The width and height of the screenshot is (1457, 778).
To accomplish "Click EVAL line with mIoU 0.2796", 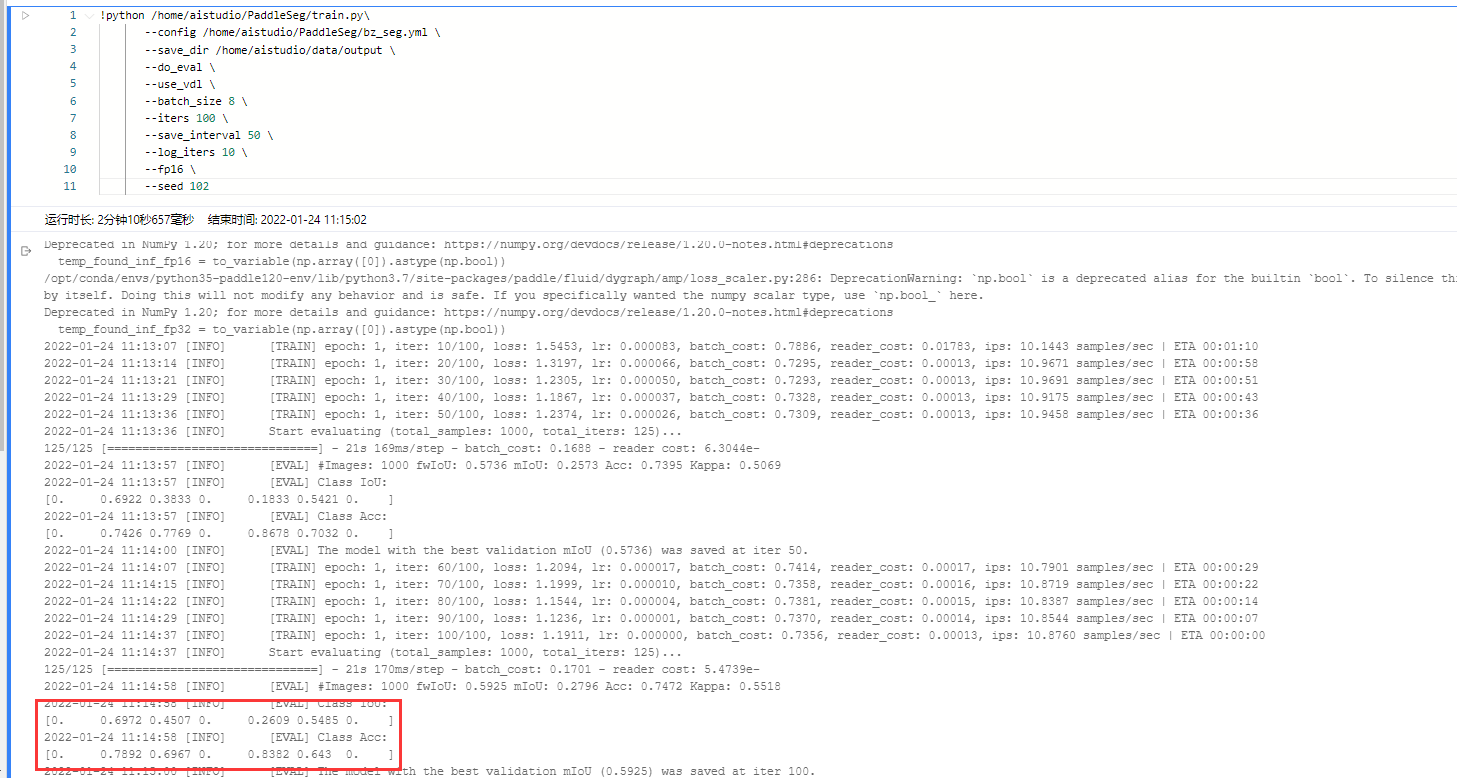I will [x=413, y=686].
